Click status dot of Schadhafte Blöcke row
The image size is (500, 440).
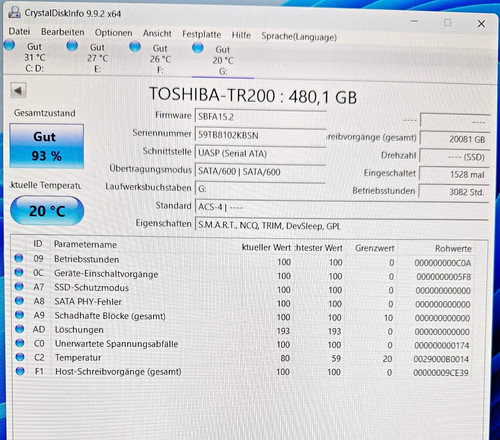pyautogui.click(x=19, y=314)
